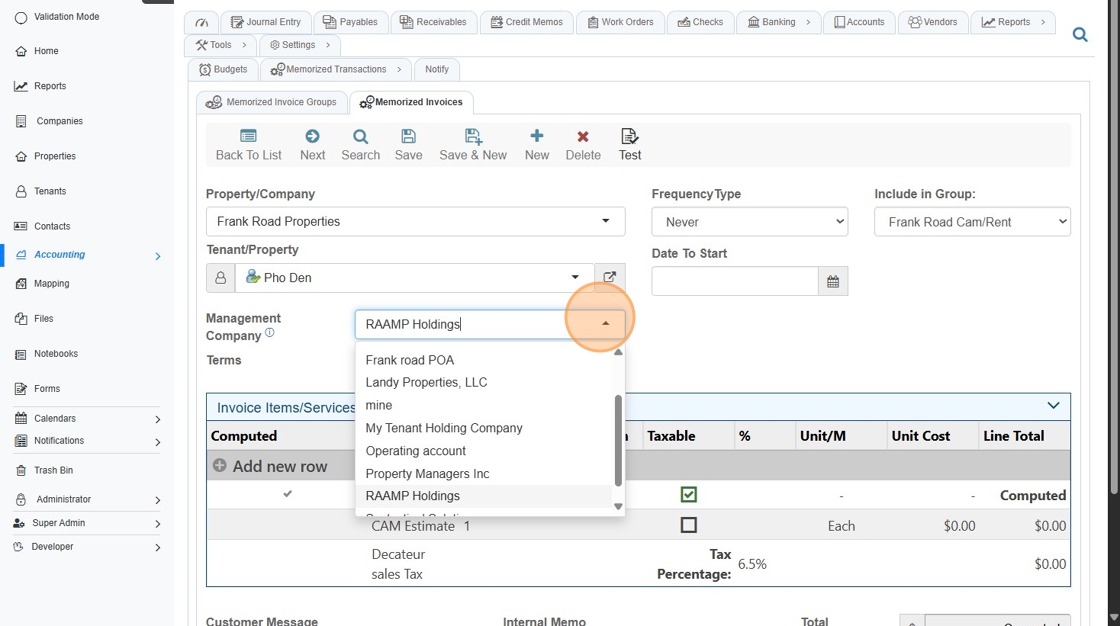
Task: Open the dashboard gauge tab icon
Action: [201, 22]
